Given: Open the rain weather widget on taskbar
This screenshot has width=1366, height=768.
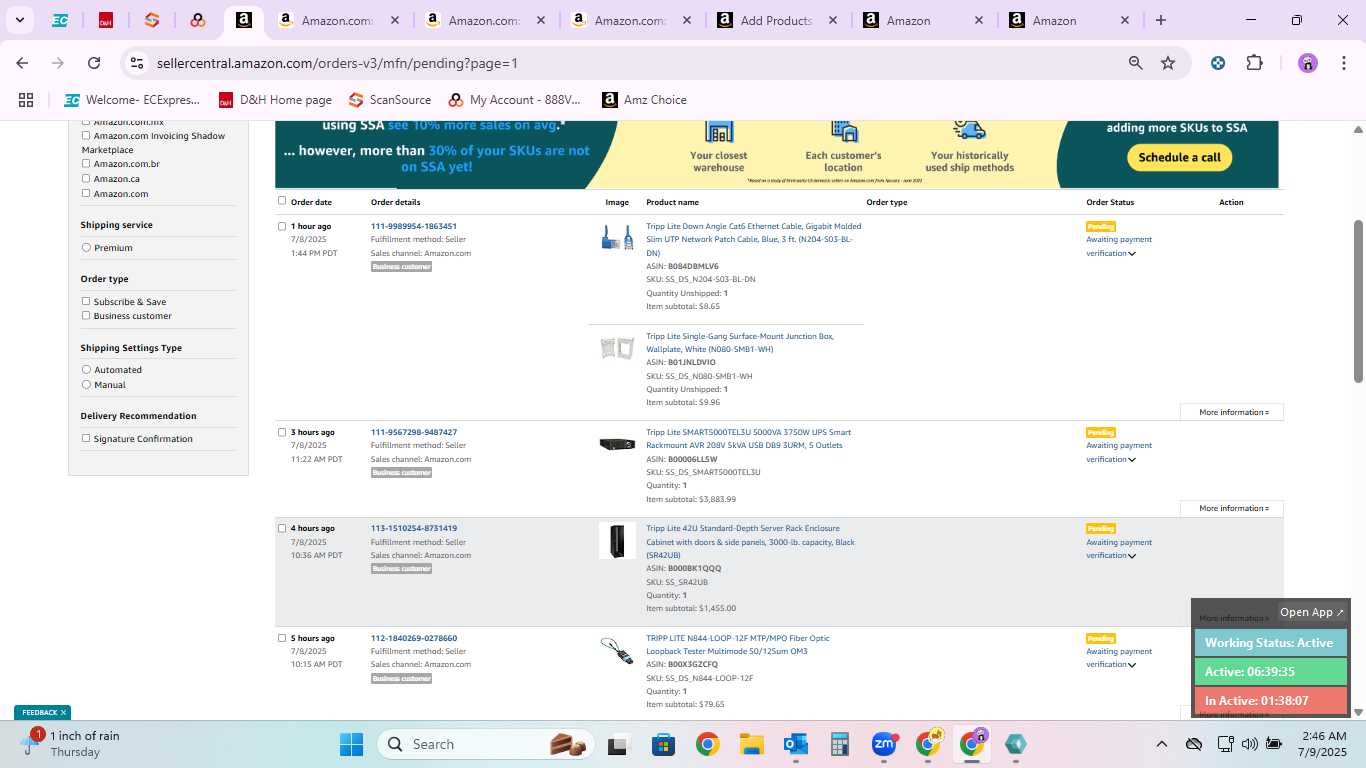Looking at the screenshot, I should [x=72, y=744].
